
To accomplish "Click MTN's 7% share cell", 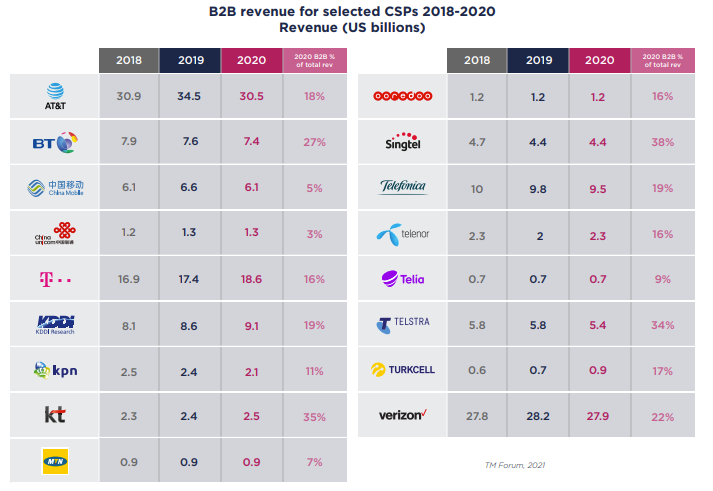I will 314,462.
